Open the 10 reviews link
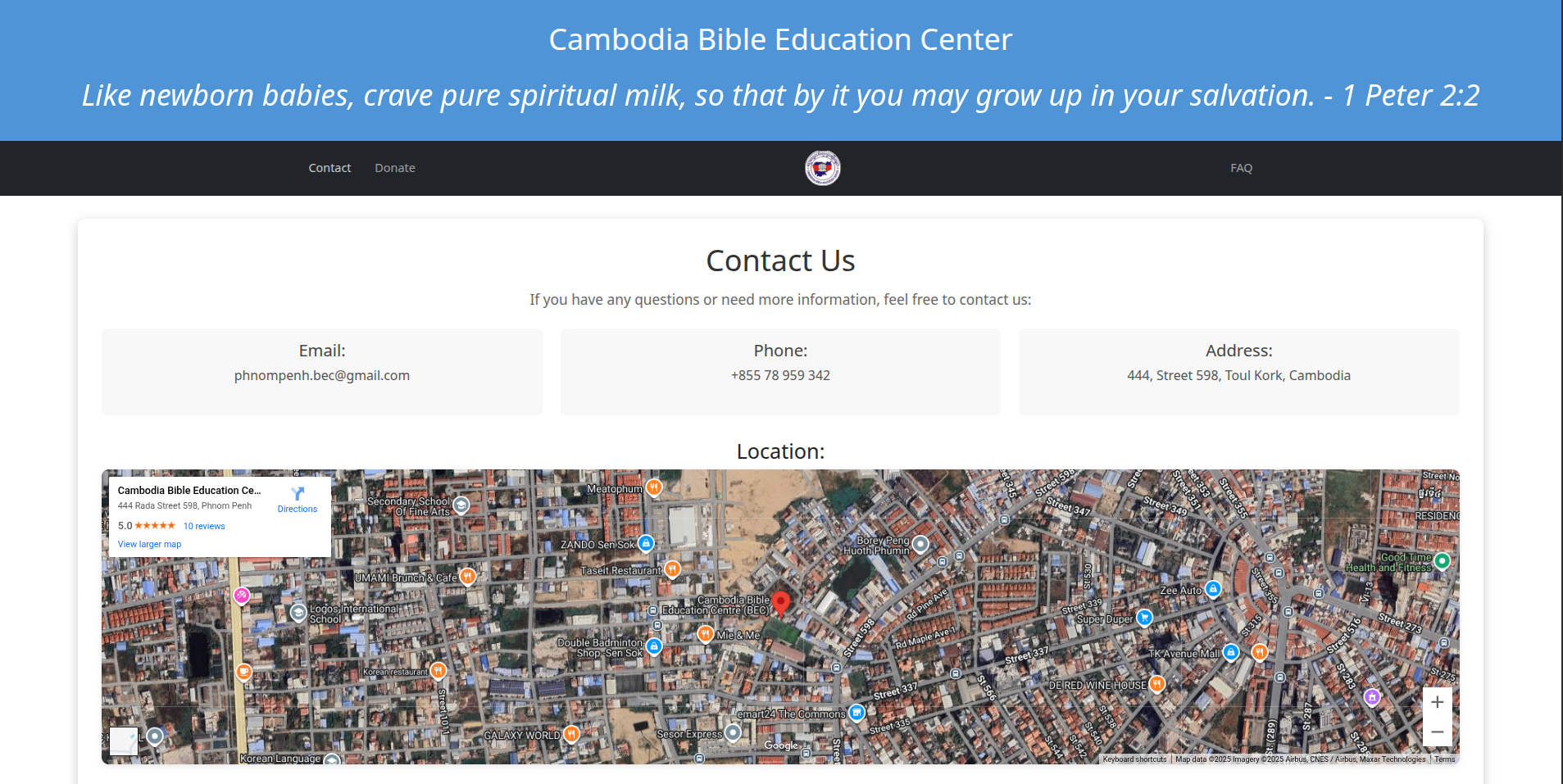Viewport: 1563px width, 784px height. pos(204,526)
